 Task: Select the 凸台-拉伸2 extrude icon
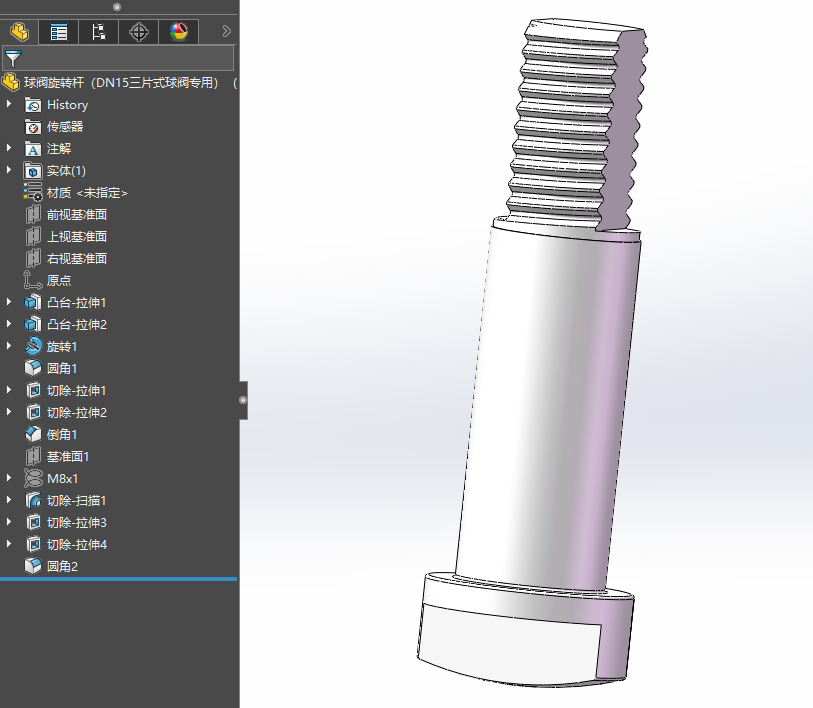point(33,324)
